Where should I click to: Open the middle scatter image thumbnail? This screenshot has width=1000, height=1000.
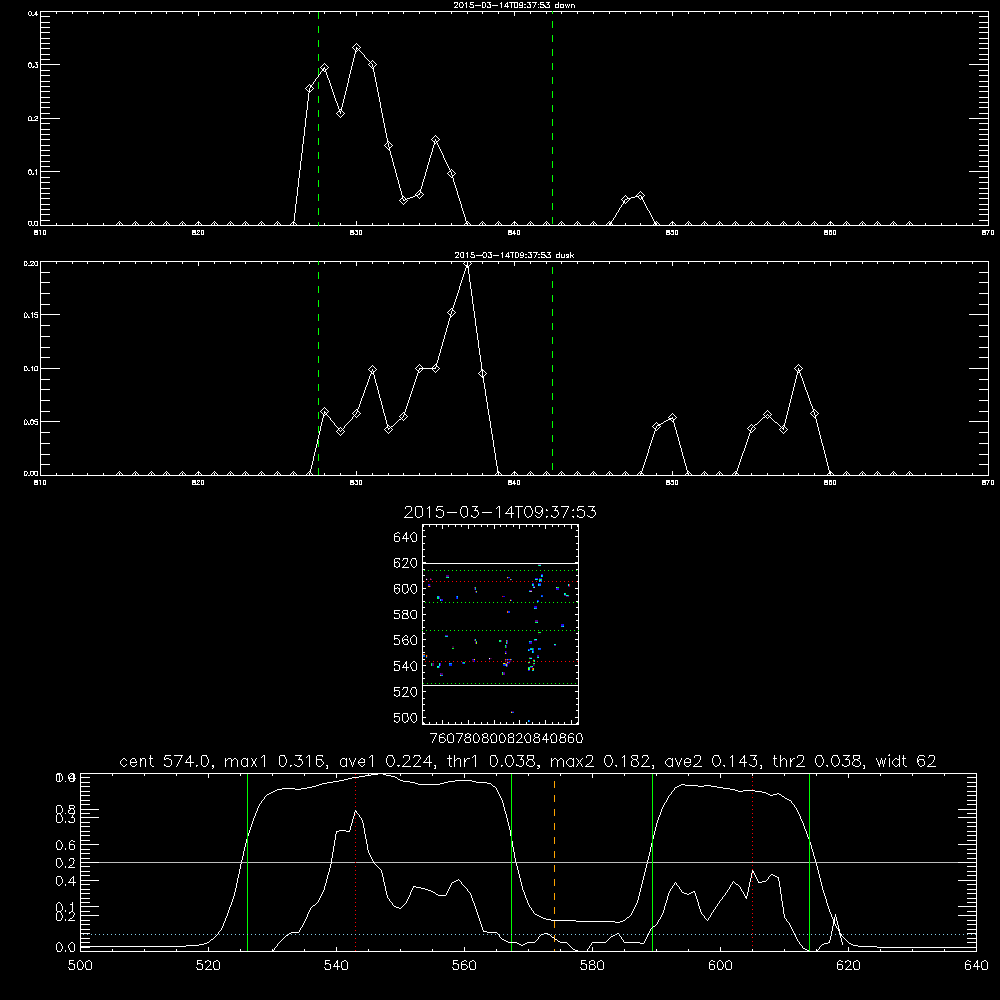pyautogui.click(x=501, y=624)
